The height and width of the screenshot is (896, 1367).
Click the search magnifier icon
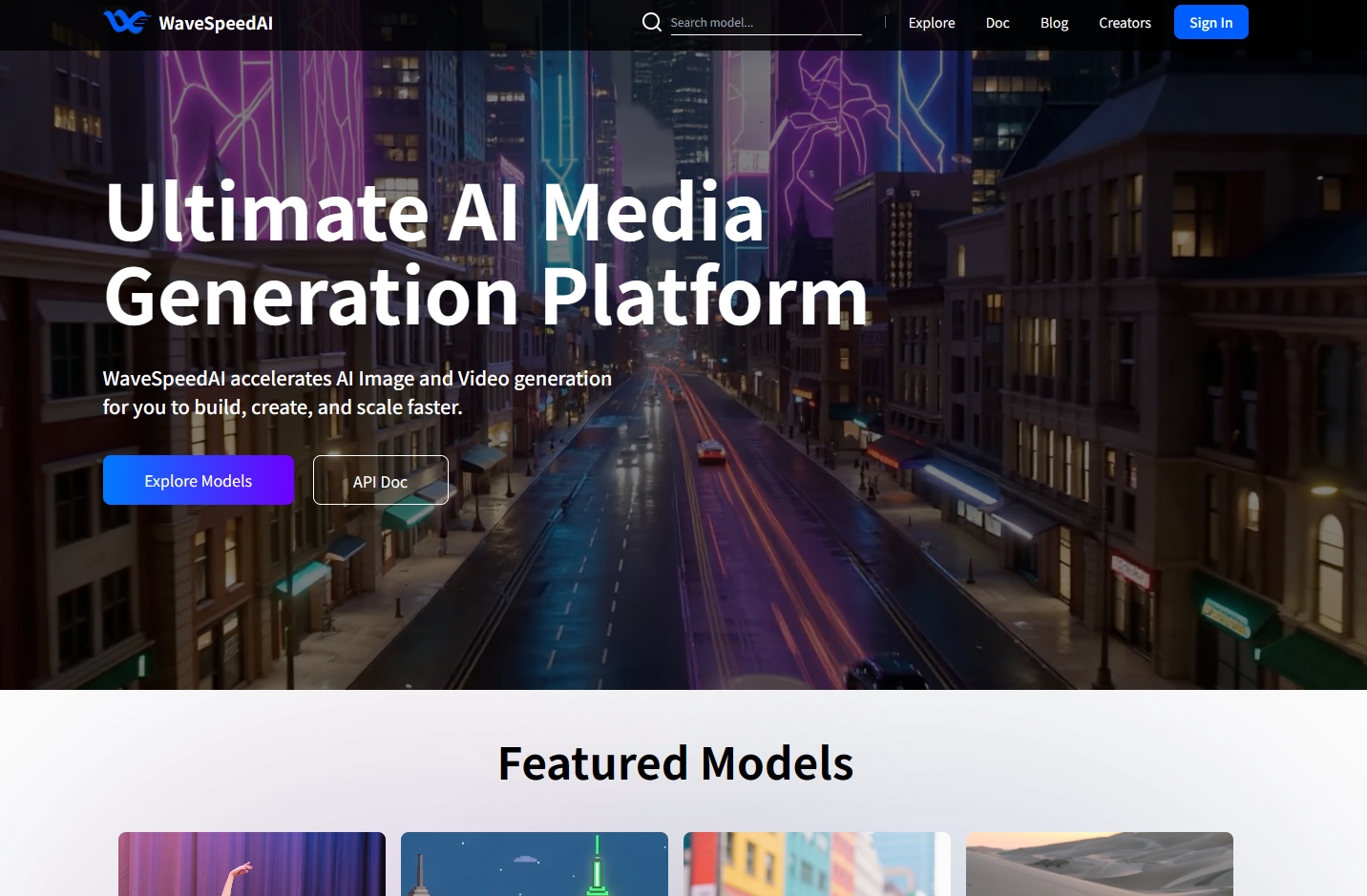pos(652,22)
